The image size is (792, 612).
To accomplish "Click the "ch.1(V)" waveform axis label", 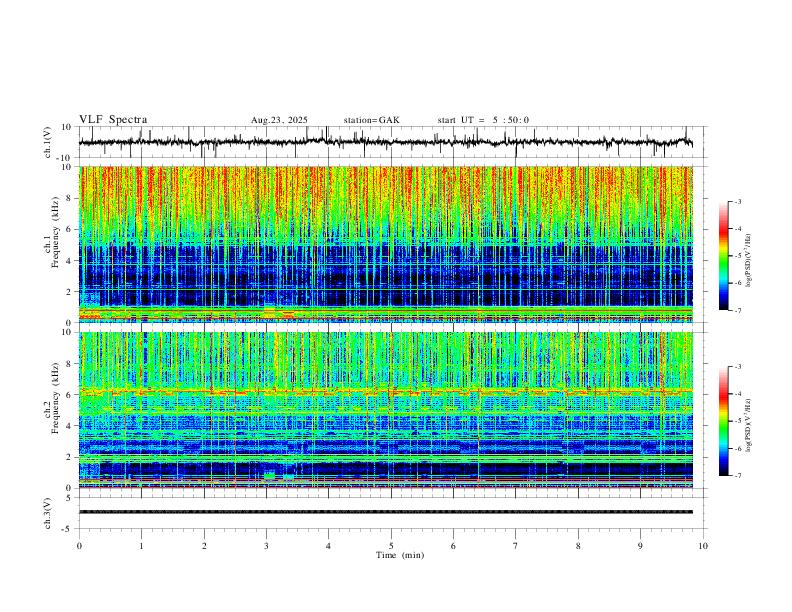I will click(48, 142).
